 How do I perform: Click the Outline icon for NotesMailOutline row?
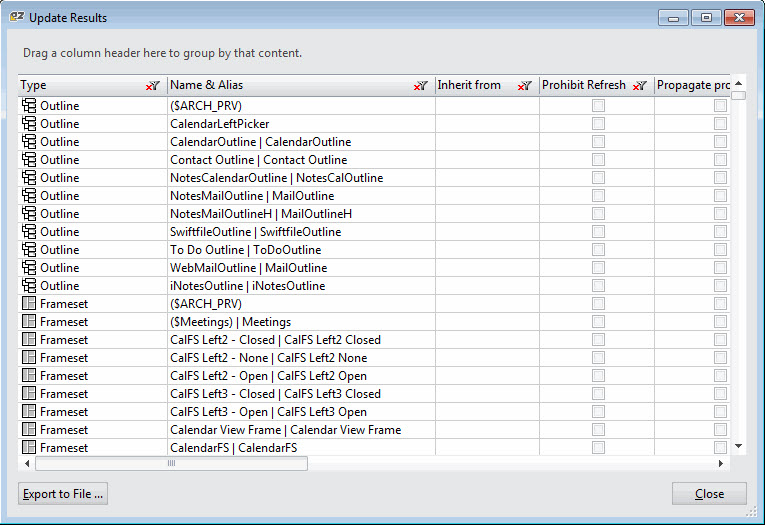tap(29, 196)
